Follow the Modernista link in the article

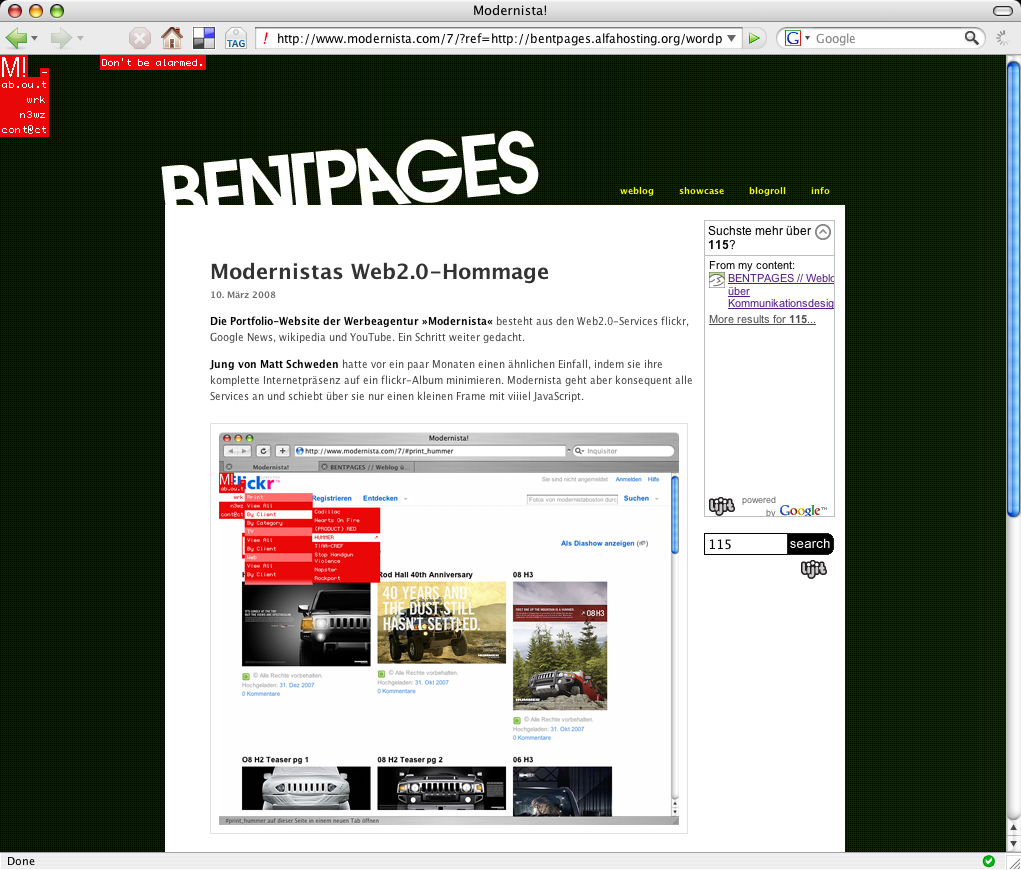coord(457,321)
